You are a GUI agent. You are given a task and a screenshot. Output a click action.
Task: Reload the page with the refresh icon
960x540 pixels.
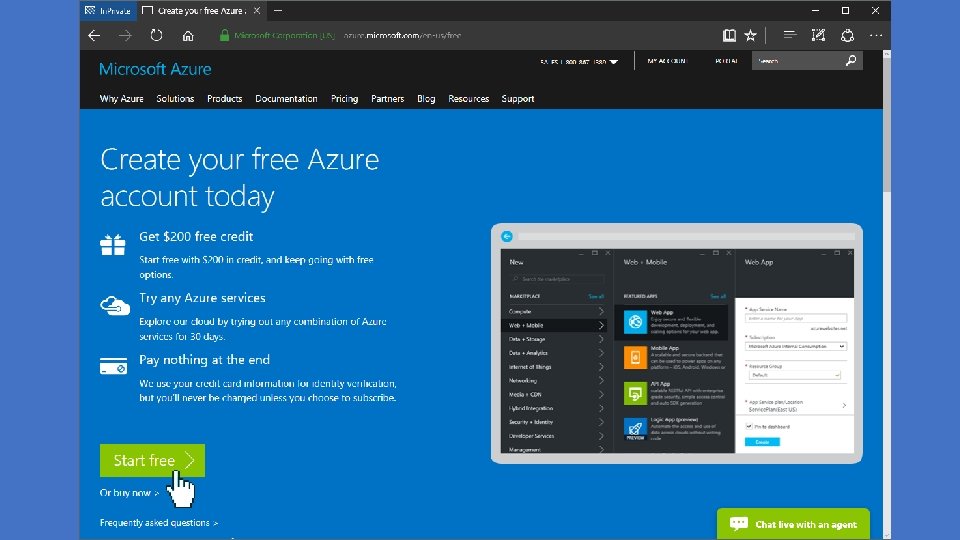pyautogui.click(x=157, y=36)
